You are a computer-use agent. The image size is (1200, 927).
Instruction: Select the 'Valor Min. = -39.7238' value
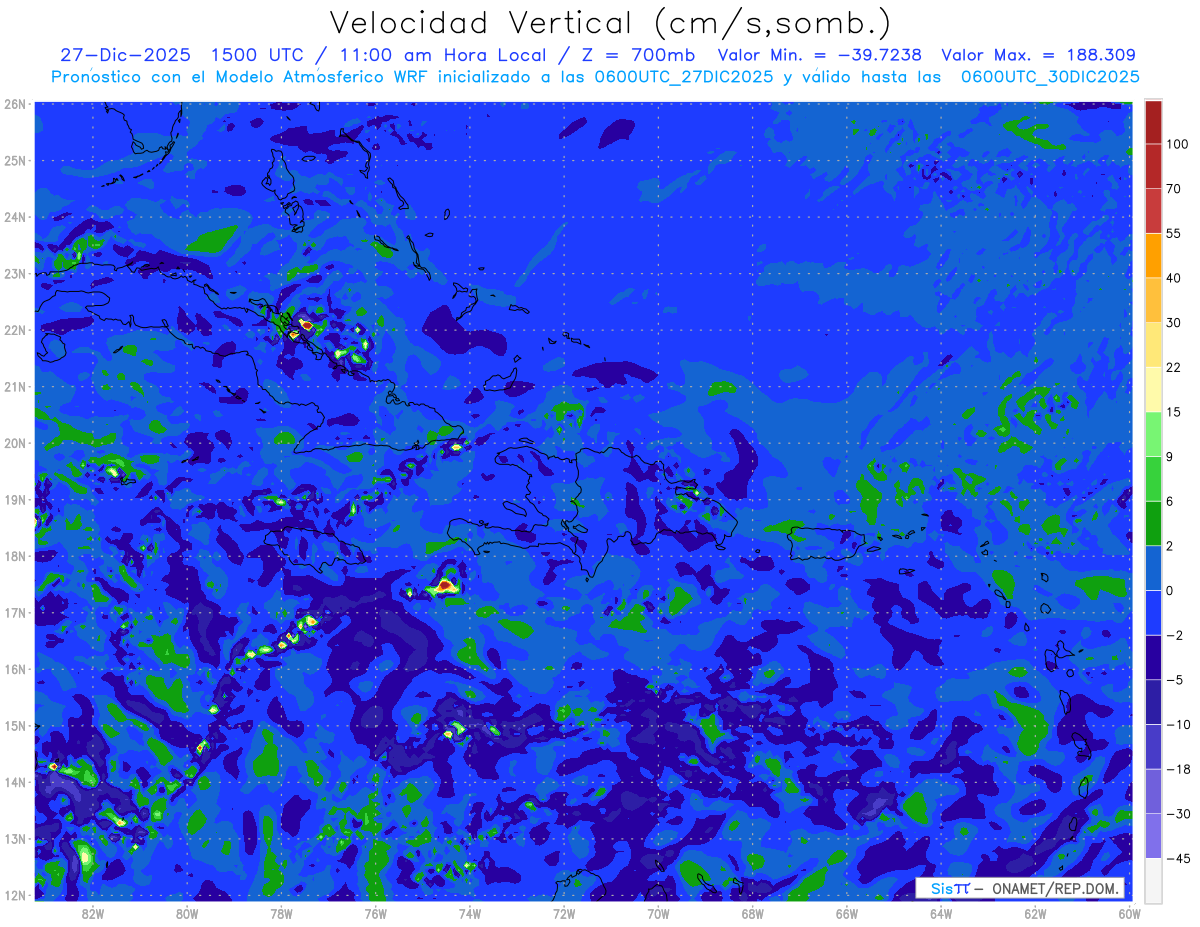click(820, 55)
